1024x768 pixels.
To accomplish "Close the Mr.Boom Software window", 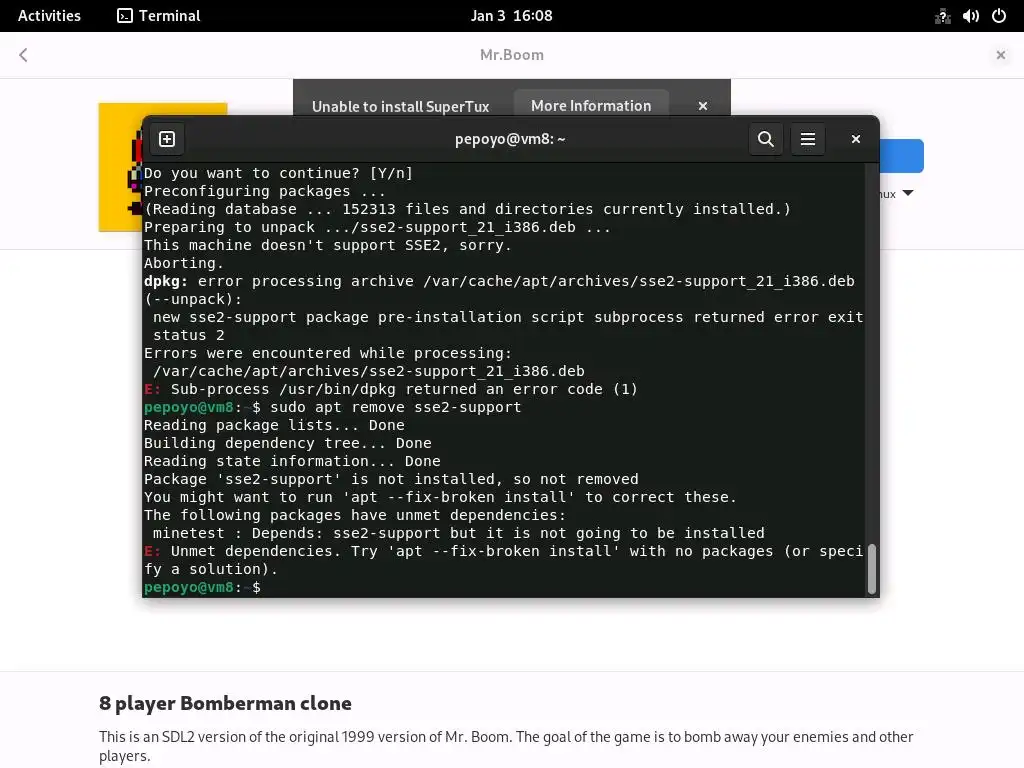I will click(x=1000, y=55).
